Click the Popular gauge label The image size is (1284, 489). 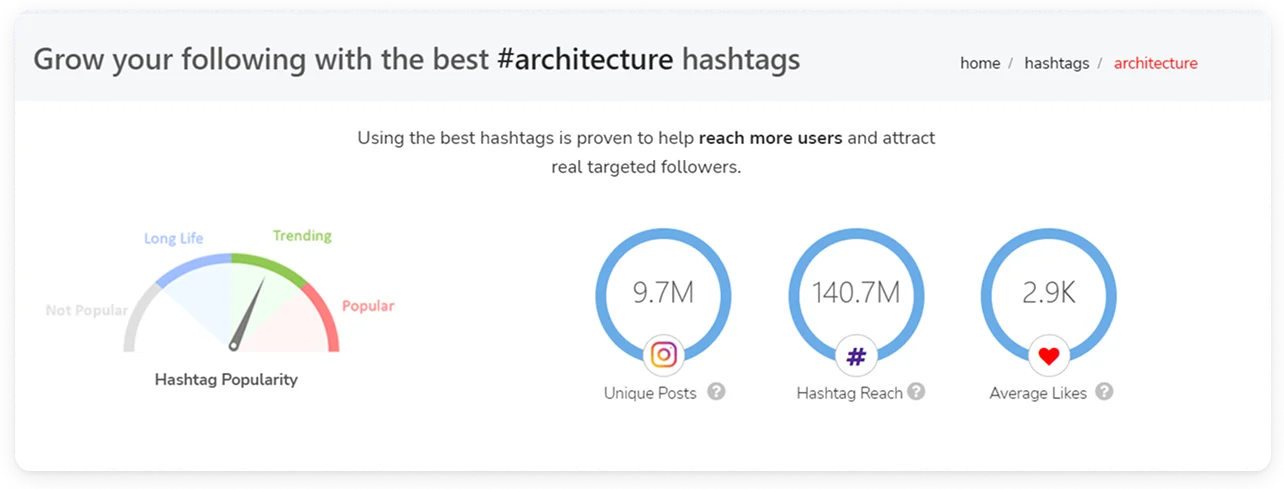[368, 306]
